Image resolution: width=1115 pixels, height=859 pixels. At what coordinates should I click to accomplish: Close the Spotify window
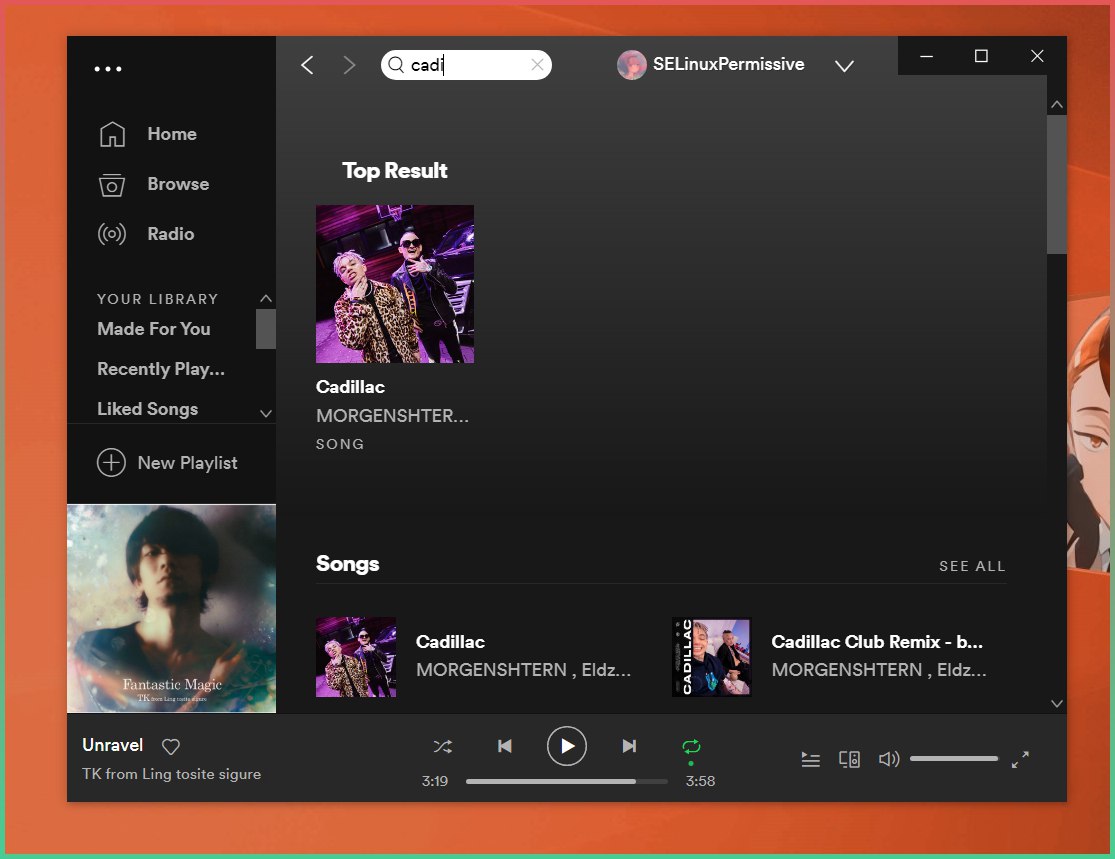[1037, 55]
